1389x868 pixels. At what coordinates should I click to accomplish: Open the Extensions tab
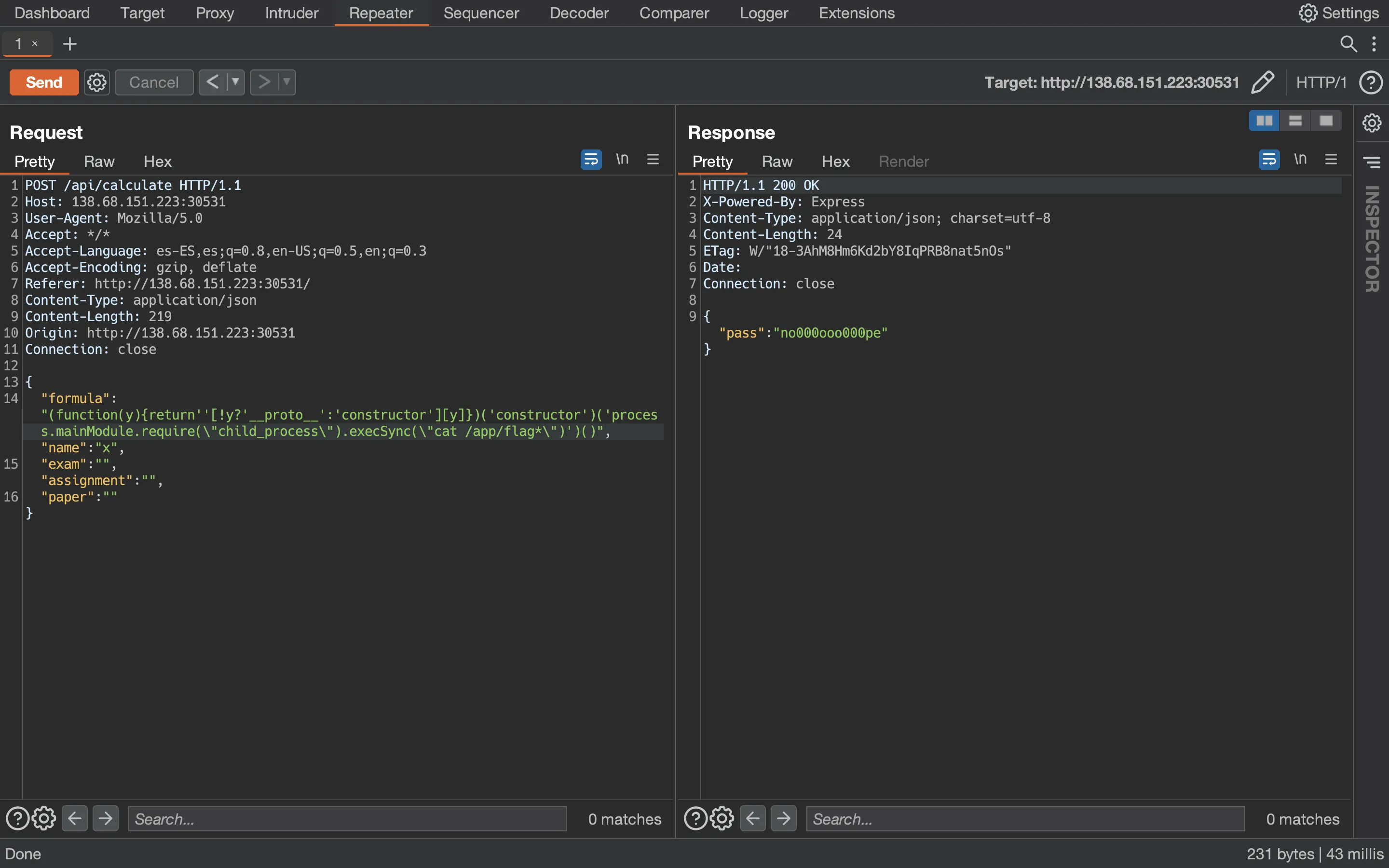857,13
